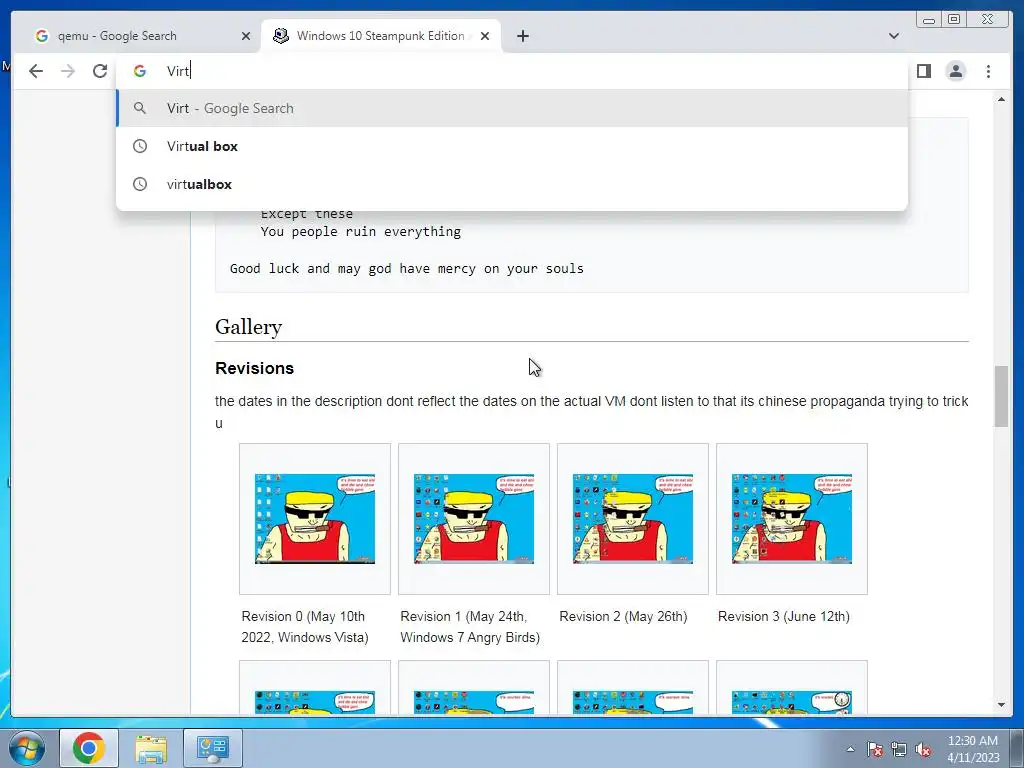Reload the current page

point(99,71)
